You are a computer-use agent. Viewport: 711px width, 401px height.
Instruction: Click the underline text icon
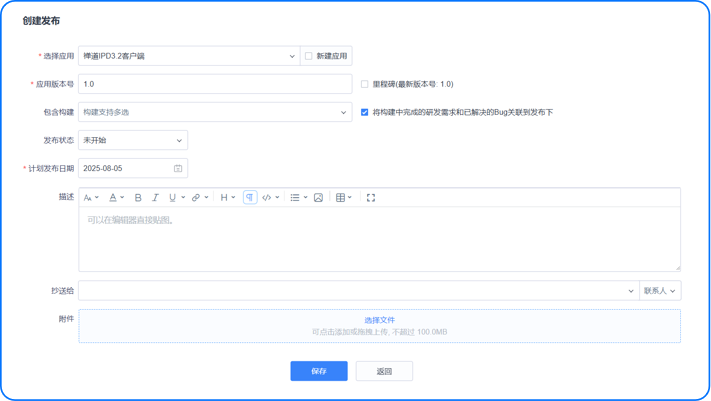tap(172, 198)
